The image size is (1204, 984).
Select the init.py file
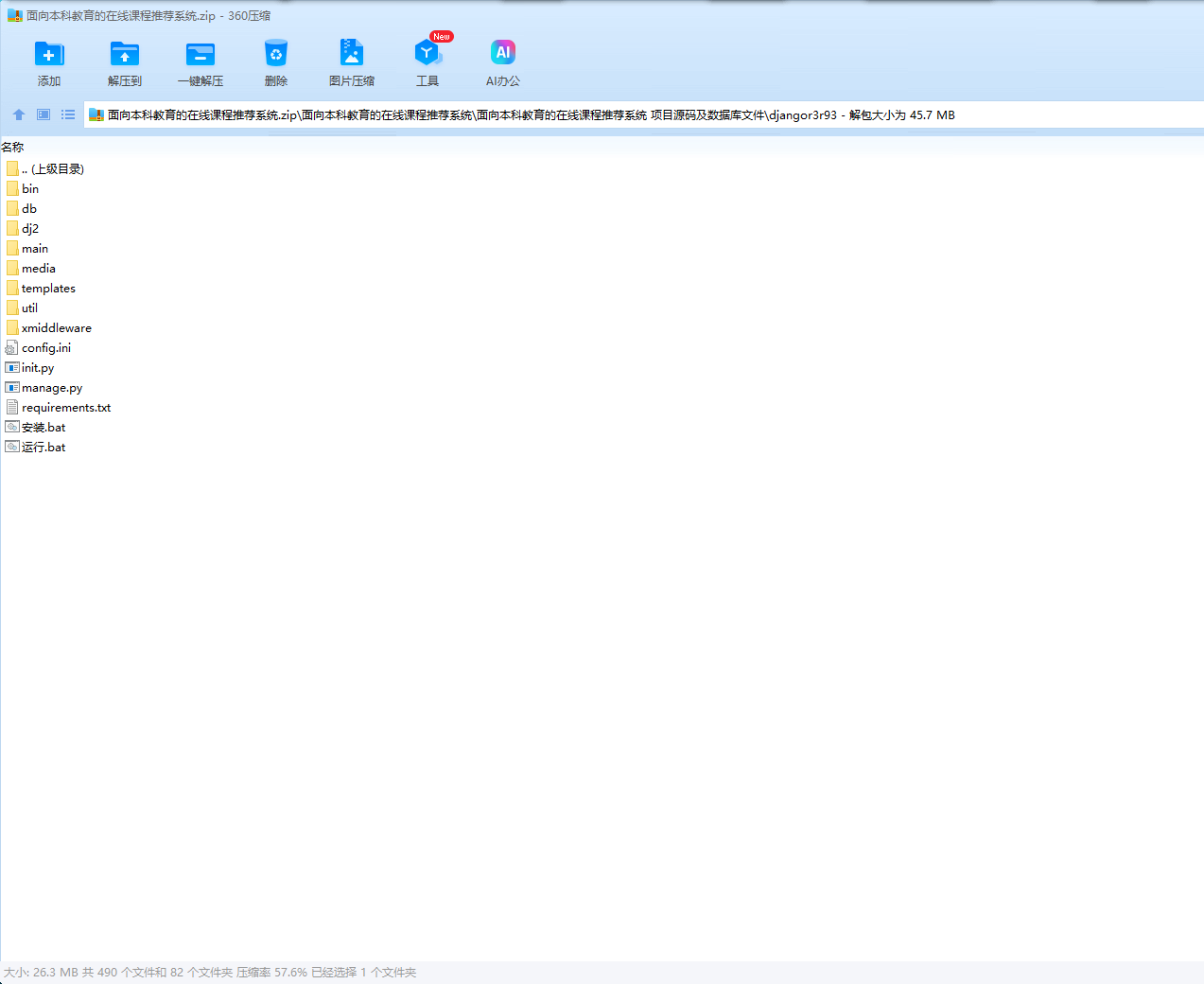coord(30,367)
